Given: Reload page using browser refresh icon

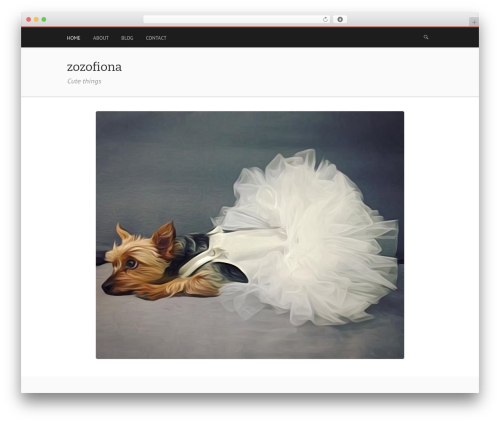Looking at the screenshot, I should [325, 19].
